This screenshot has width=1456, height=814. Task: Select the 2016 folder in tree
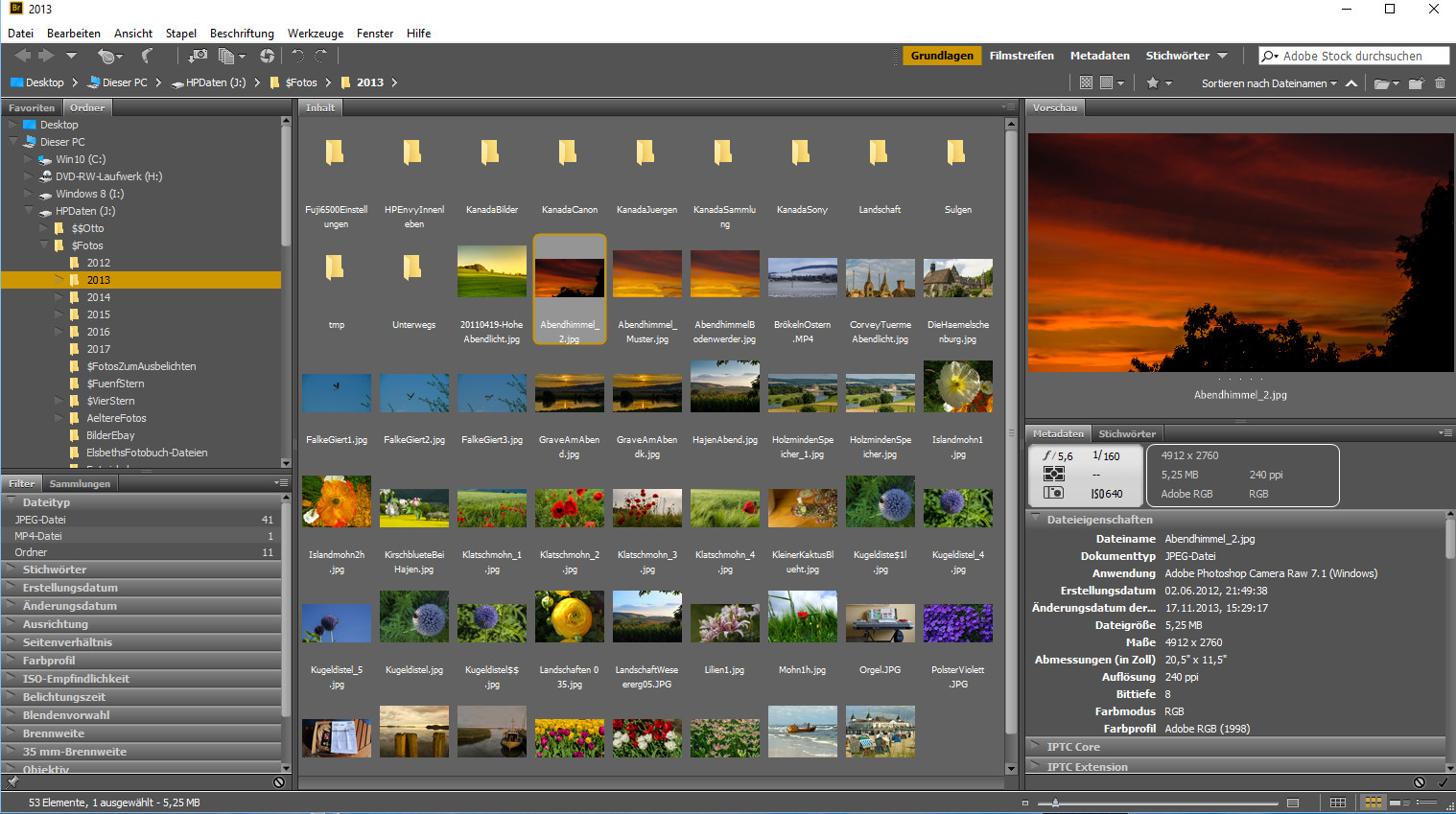(x=98, y=332)
